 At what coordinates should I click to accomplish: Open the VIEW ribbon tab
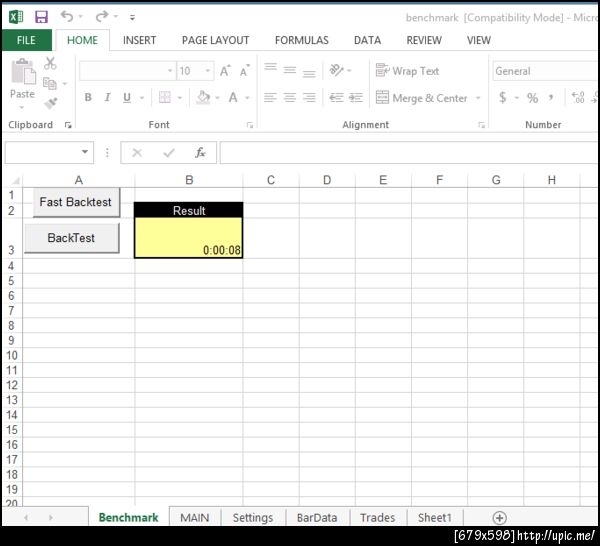pyautogui.click(x=479, y=40)
